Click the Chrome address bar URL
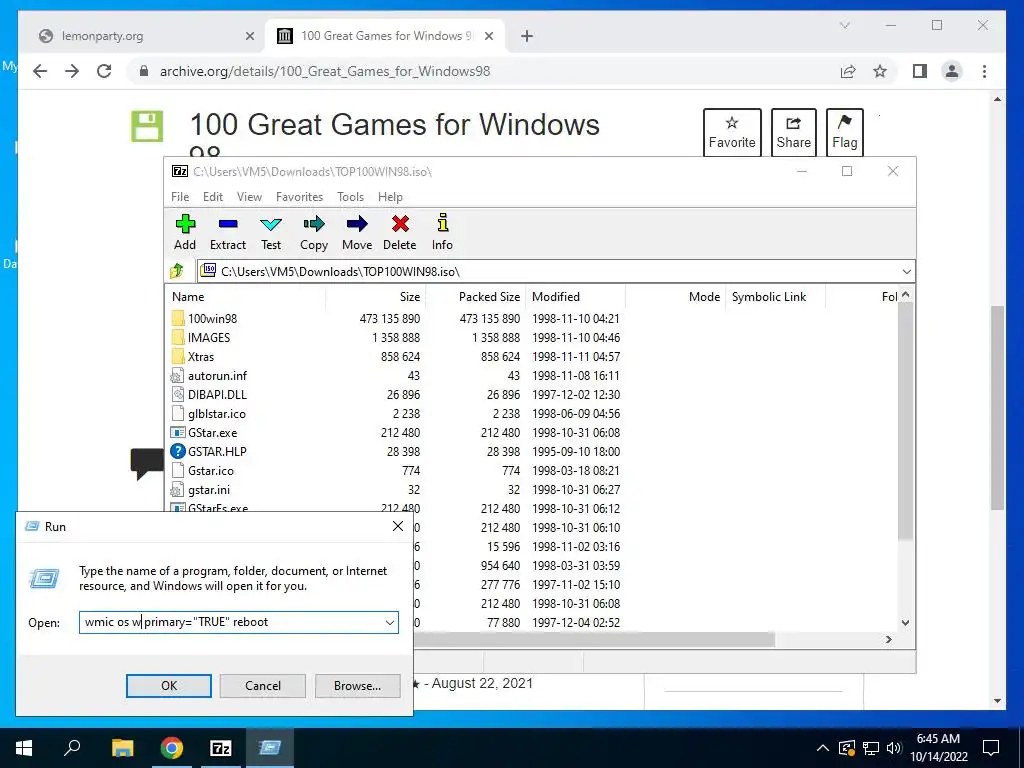 click(x=325, y=71)
